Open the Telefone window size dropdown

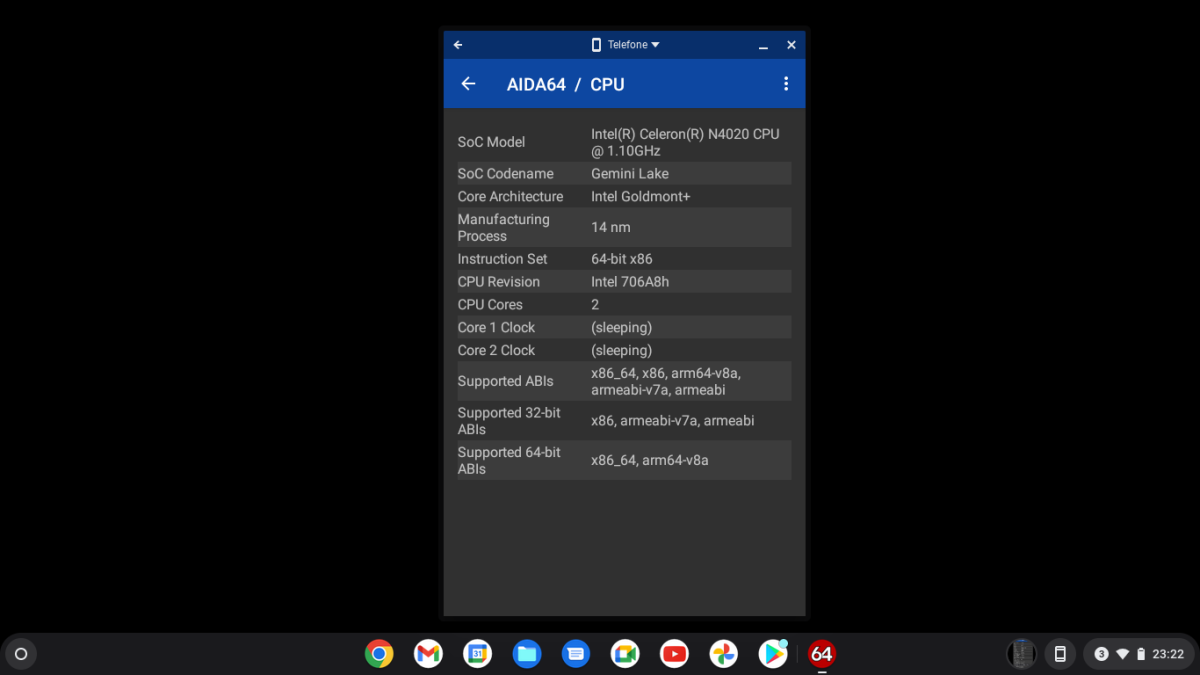tap(625, 45)
